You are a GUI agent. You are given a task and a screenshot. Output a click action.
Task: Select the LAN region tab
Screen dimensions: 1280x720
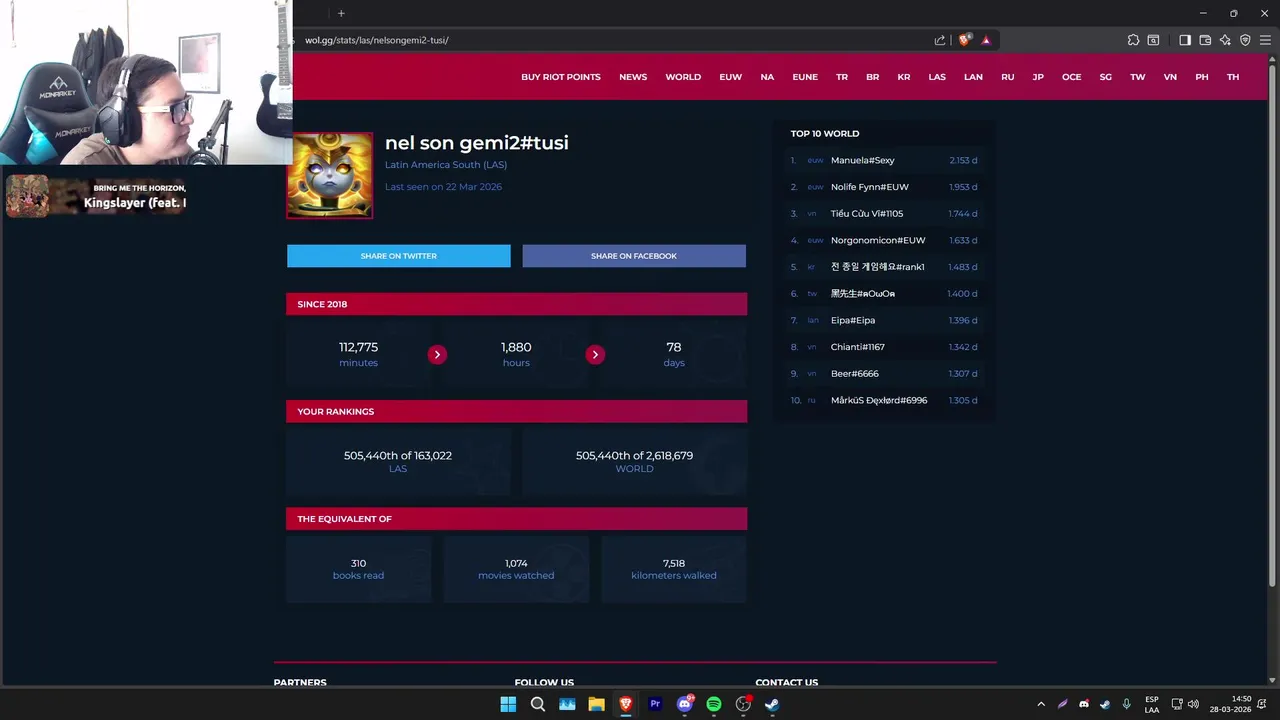973,77
